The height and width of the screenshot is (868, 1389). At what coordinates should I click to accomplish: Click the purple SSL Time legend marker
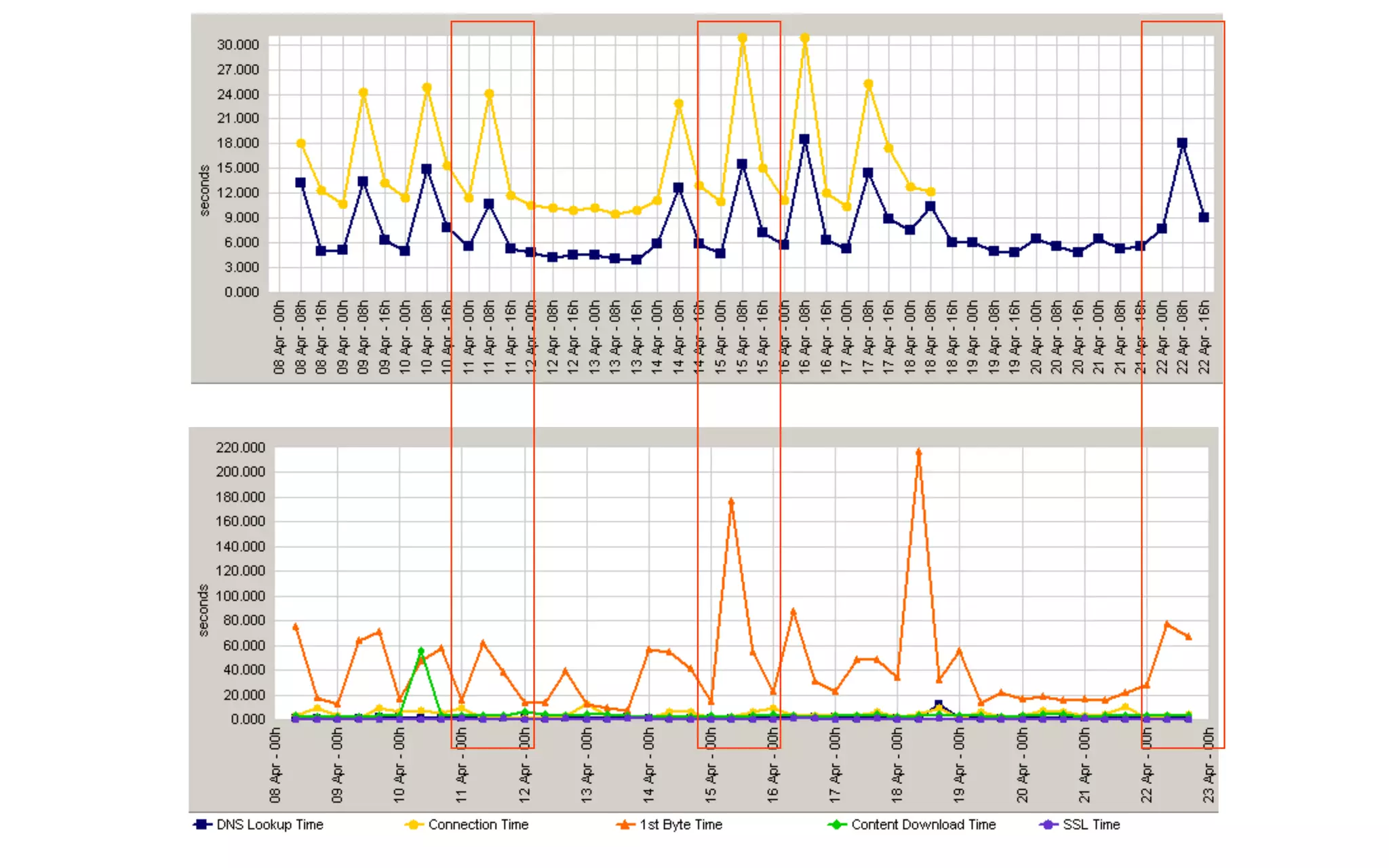(1049, 825)
